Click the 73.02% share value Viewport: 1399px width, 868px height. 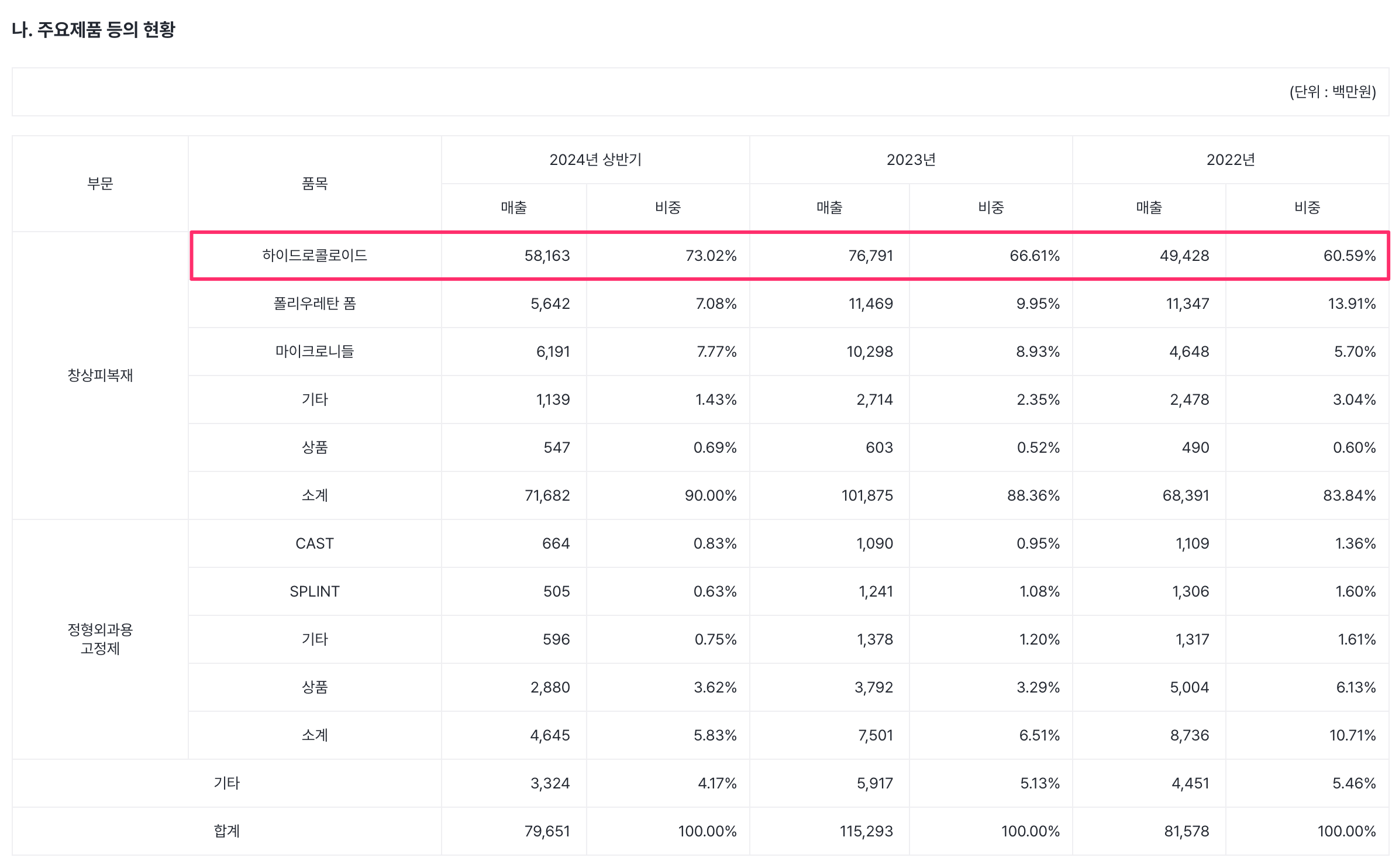[711, 256]
